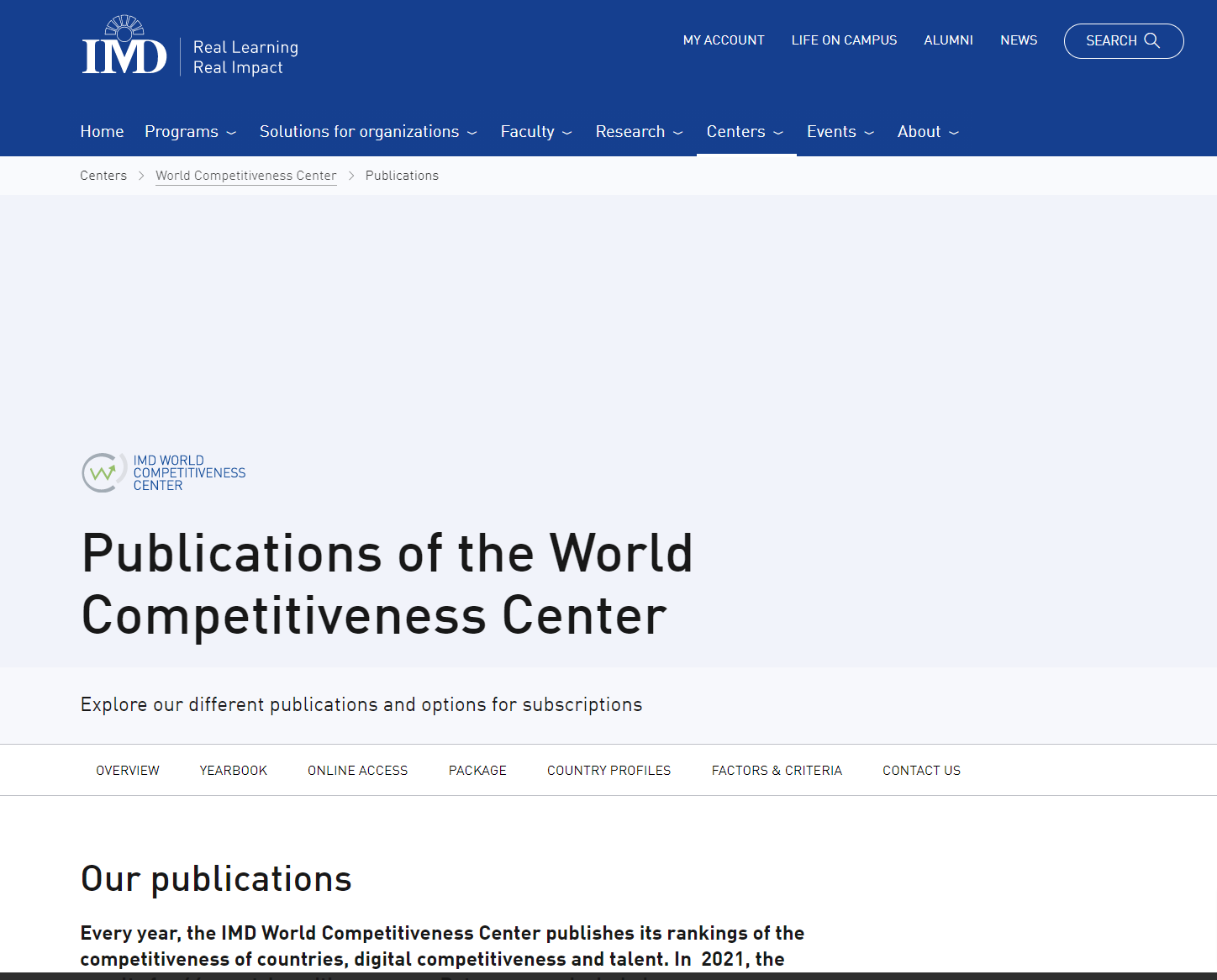Viewport: 1217px width, 980px height.
Task: Visit the LIFE ON CAMPUS link
Action: click(844, 40)
